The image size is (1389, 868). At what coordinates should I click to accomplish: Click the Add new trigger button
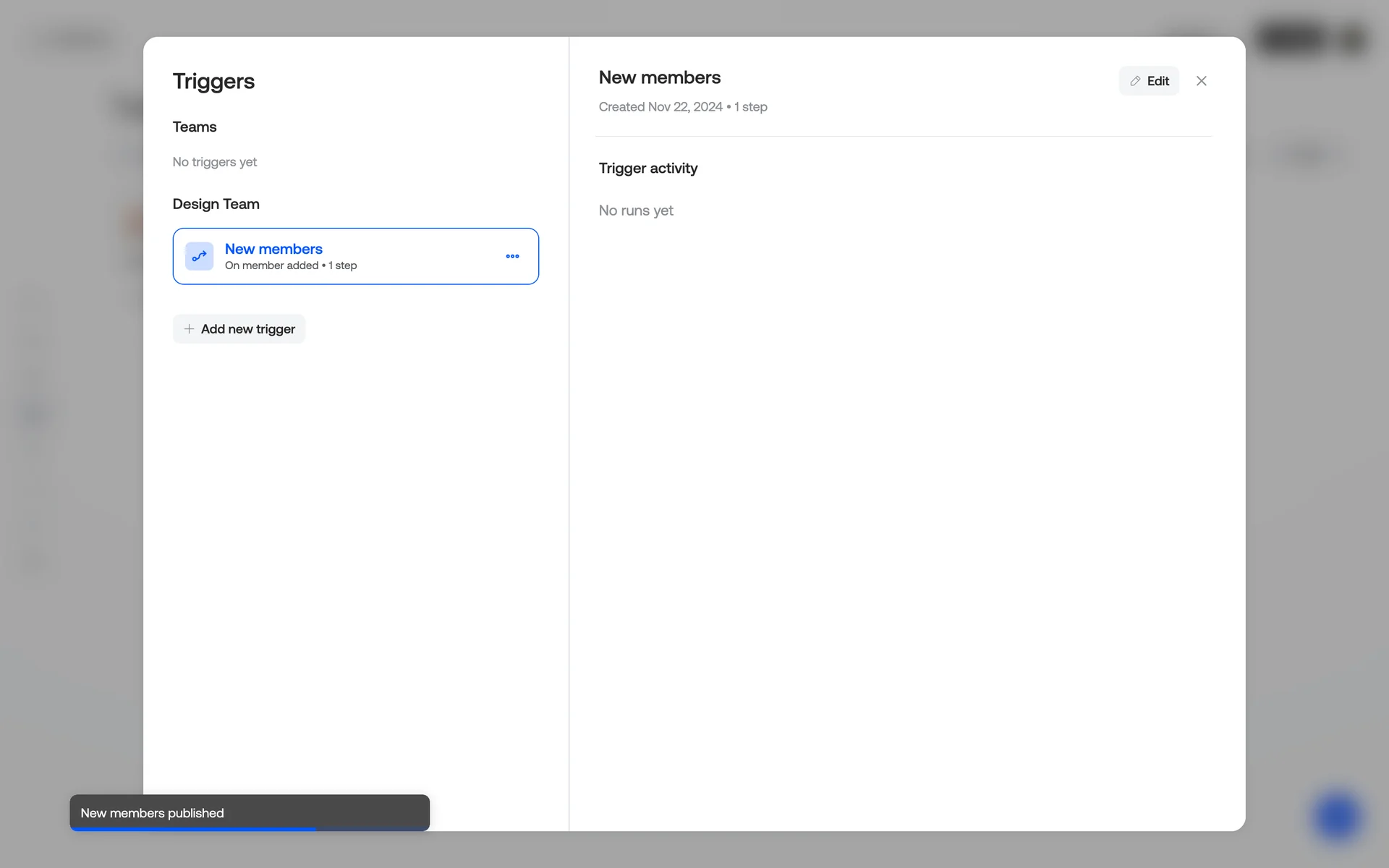coord(239,329)
